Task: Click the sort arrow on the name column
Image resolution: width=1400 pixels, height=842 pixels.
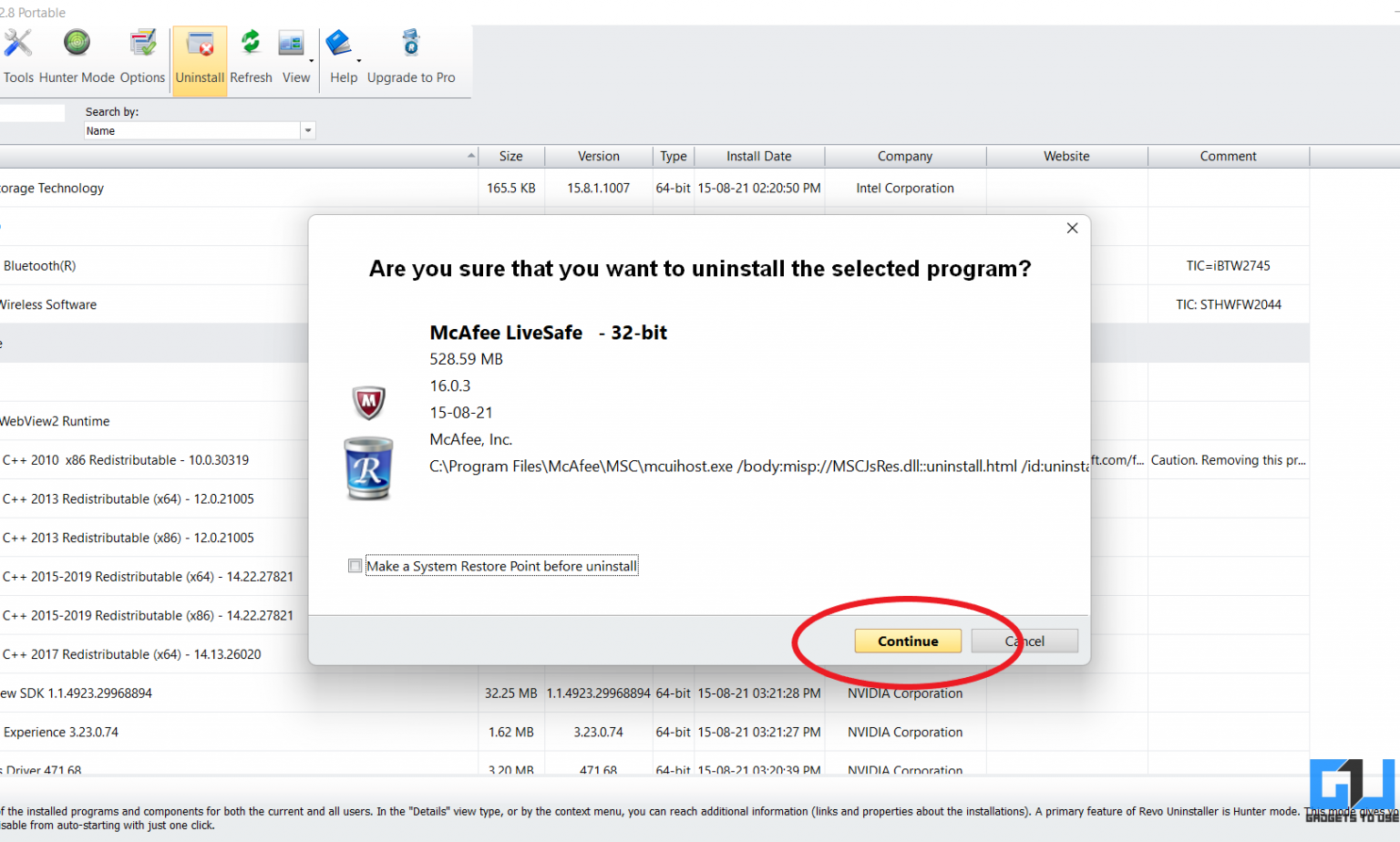Action: (x=471, y=155)
